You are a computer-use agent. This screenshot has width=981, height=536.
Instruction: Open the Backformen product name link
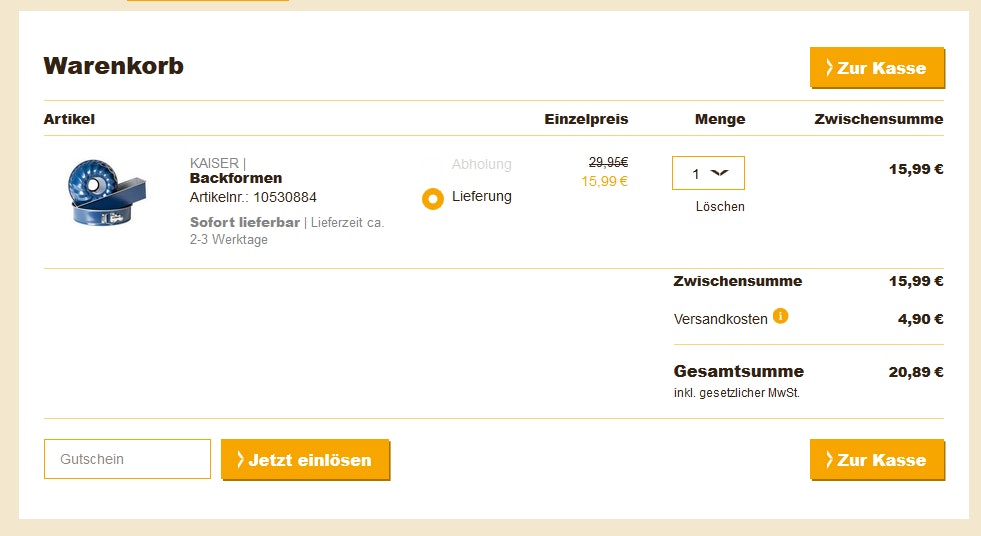tap(236, 178)
